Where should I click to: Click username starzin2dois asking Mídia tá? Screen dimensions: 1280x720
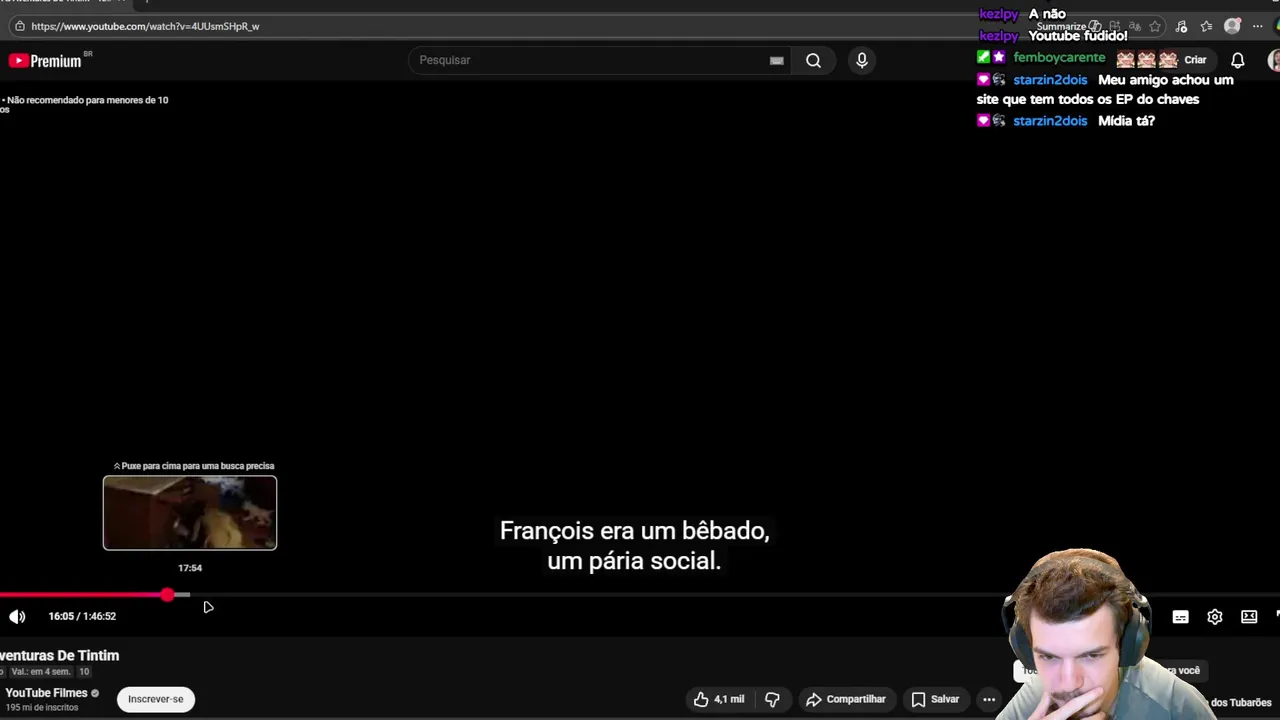tap(1050, 121)
